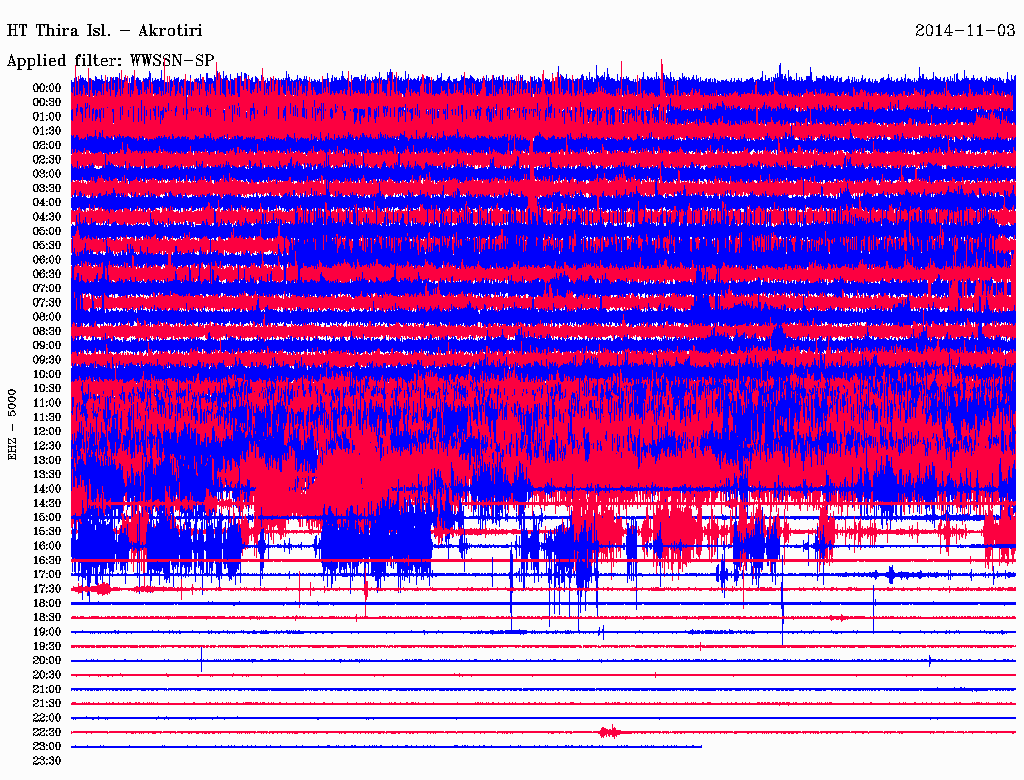
Task: Click the 09:30 time label
Action: click(x=47, y=361)
